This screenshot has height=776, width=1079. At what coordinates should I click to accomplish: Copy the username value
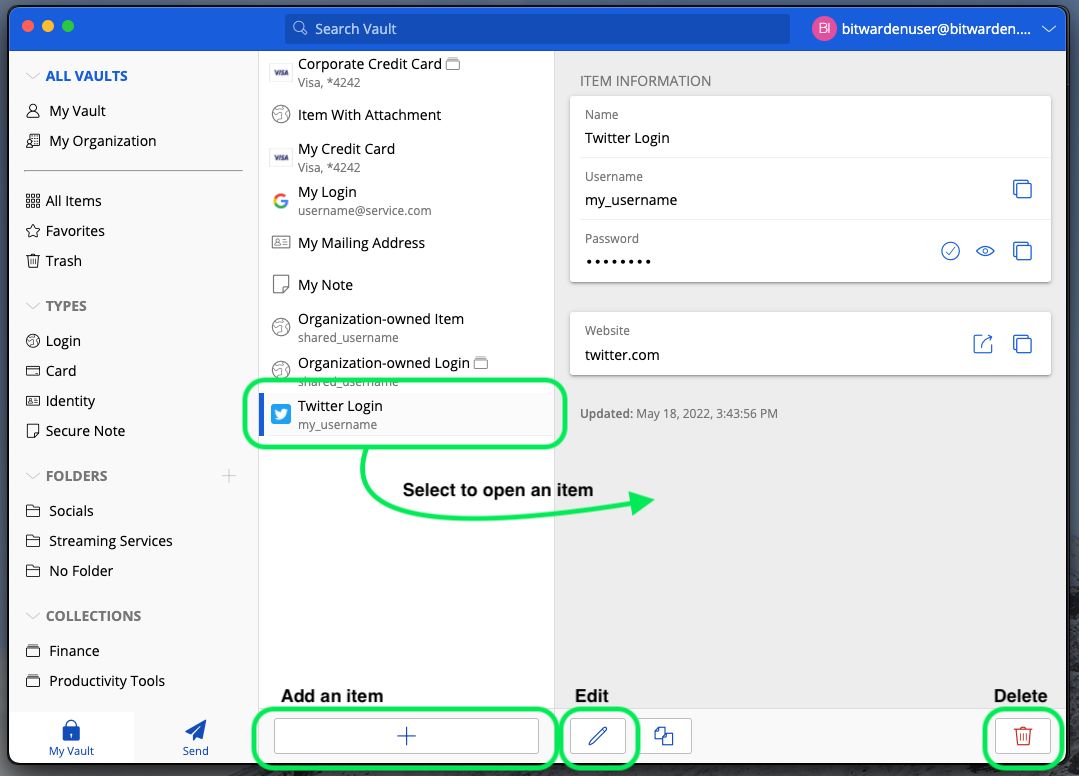(x=1022, y=188)
